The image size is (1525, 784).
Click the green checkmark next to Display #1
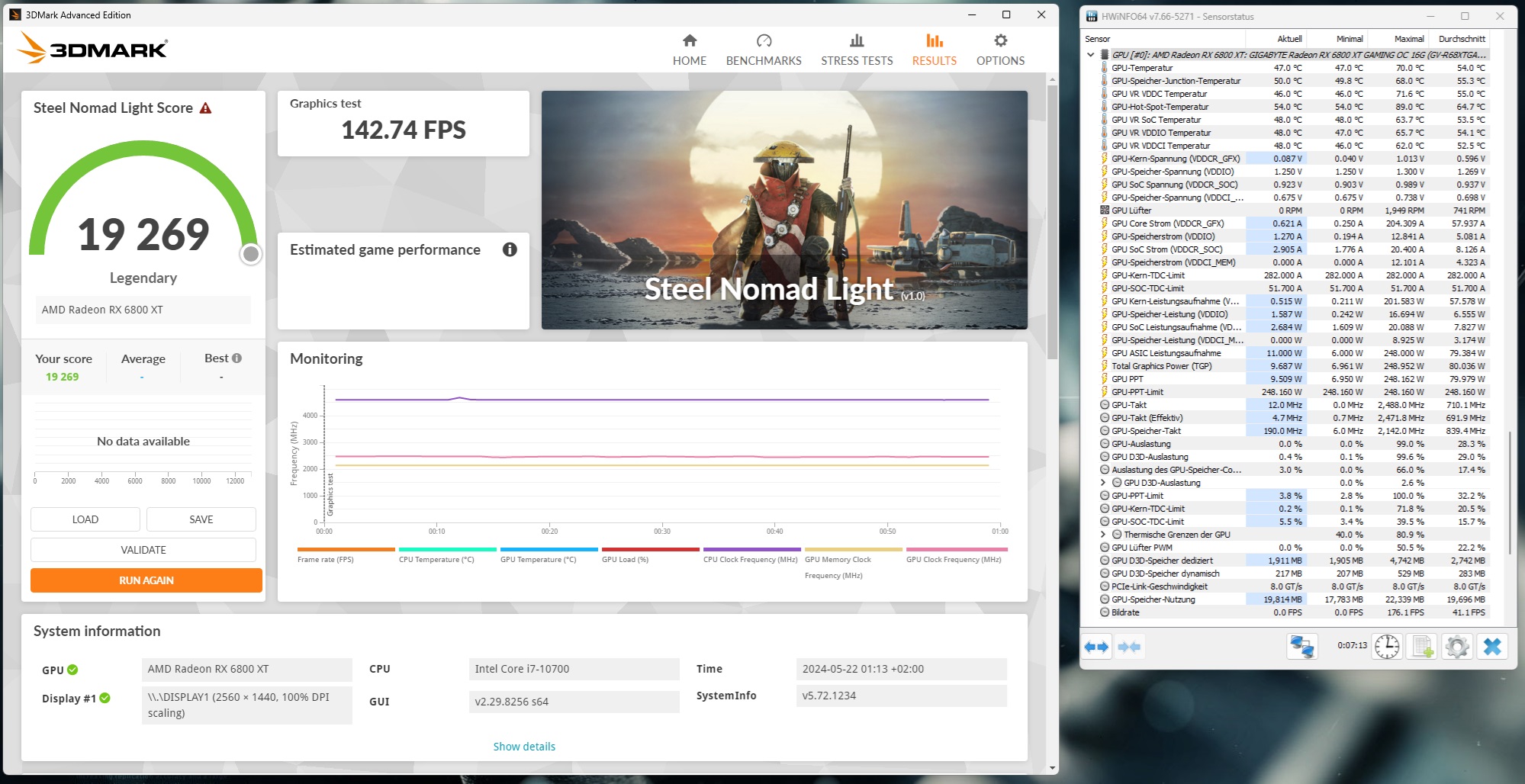click(105, 698)
